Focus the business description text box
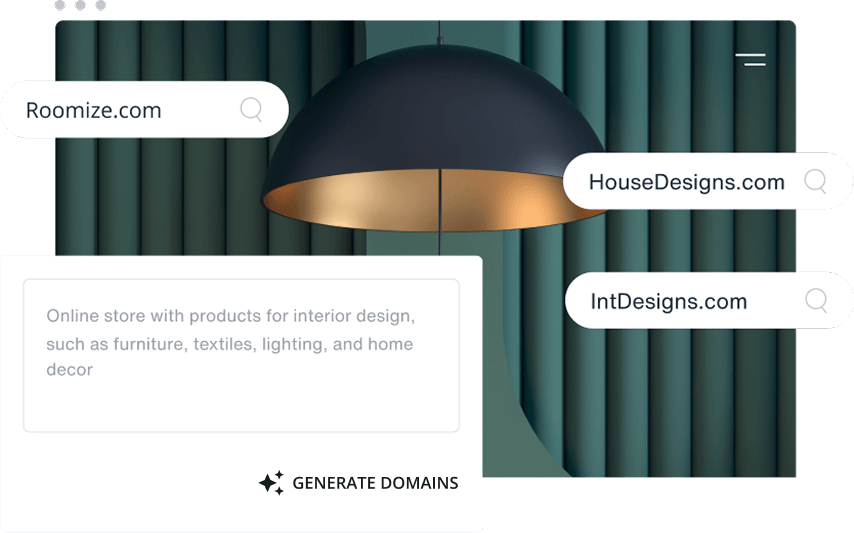Image resolution: width=854 pixels, height=533 pixels. tap(241, 356)
